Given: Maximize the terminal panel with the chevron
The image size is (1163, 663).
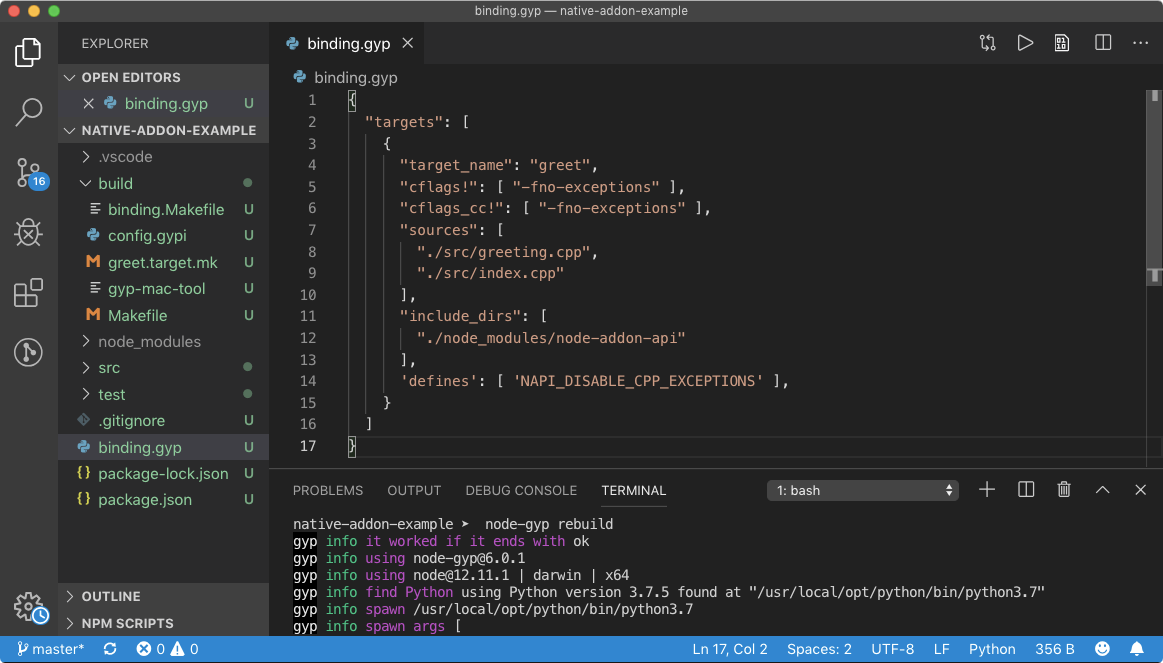Looking at the screenshot, I should point(1102,490).
